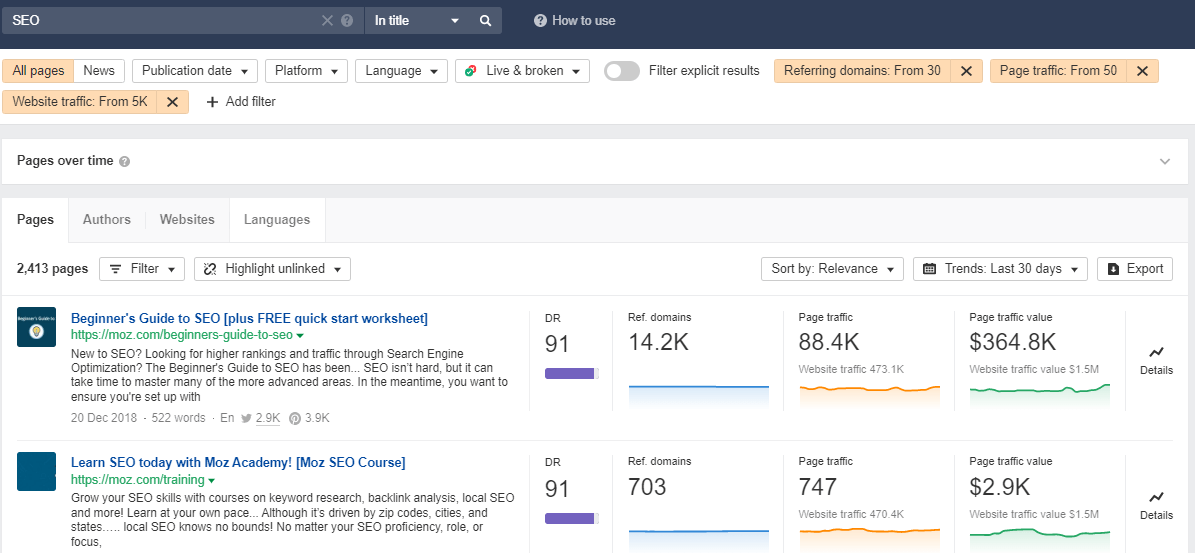Click Website traffic 473.1K text

pyautogui.click(x=851, y=369)
